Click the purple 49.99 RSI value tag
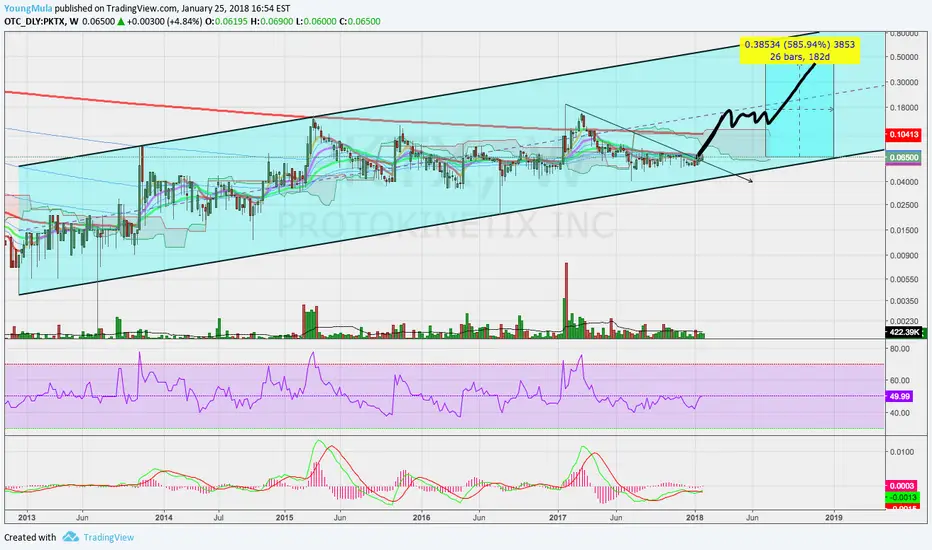 pos(899,396)
